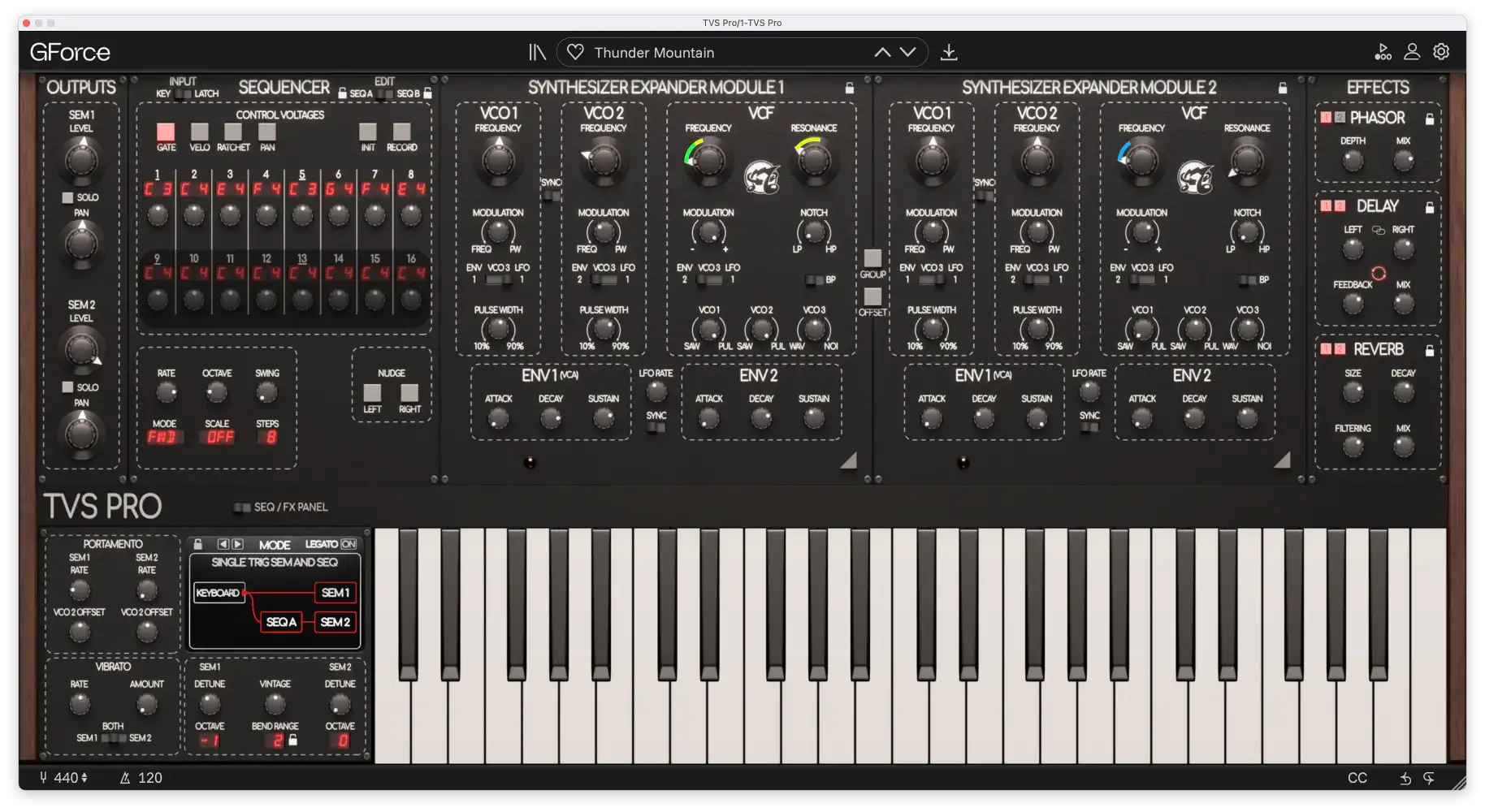The width and height of the screenshot is (1485, 812).
Task: Toggle the Group button between modules
Action: pos(872,258)
